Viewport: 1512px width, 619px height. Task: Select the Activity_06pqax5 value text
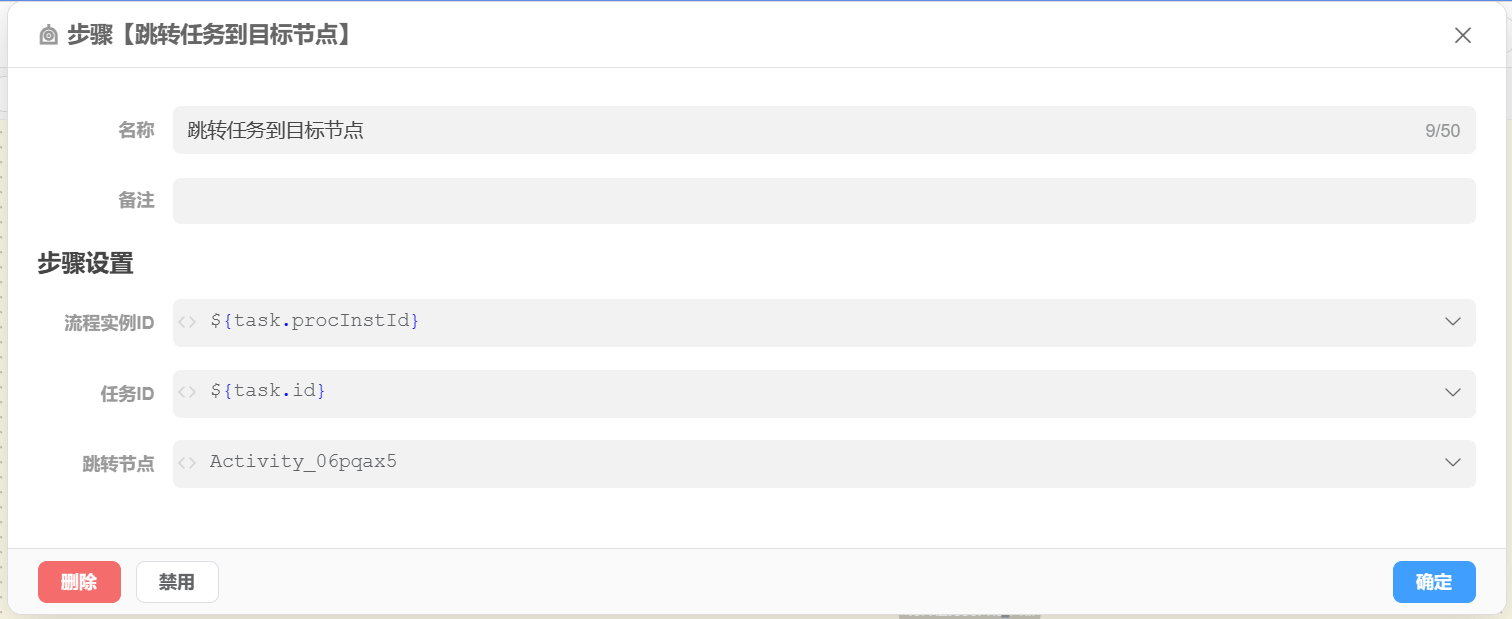303,462
